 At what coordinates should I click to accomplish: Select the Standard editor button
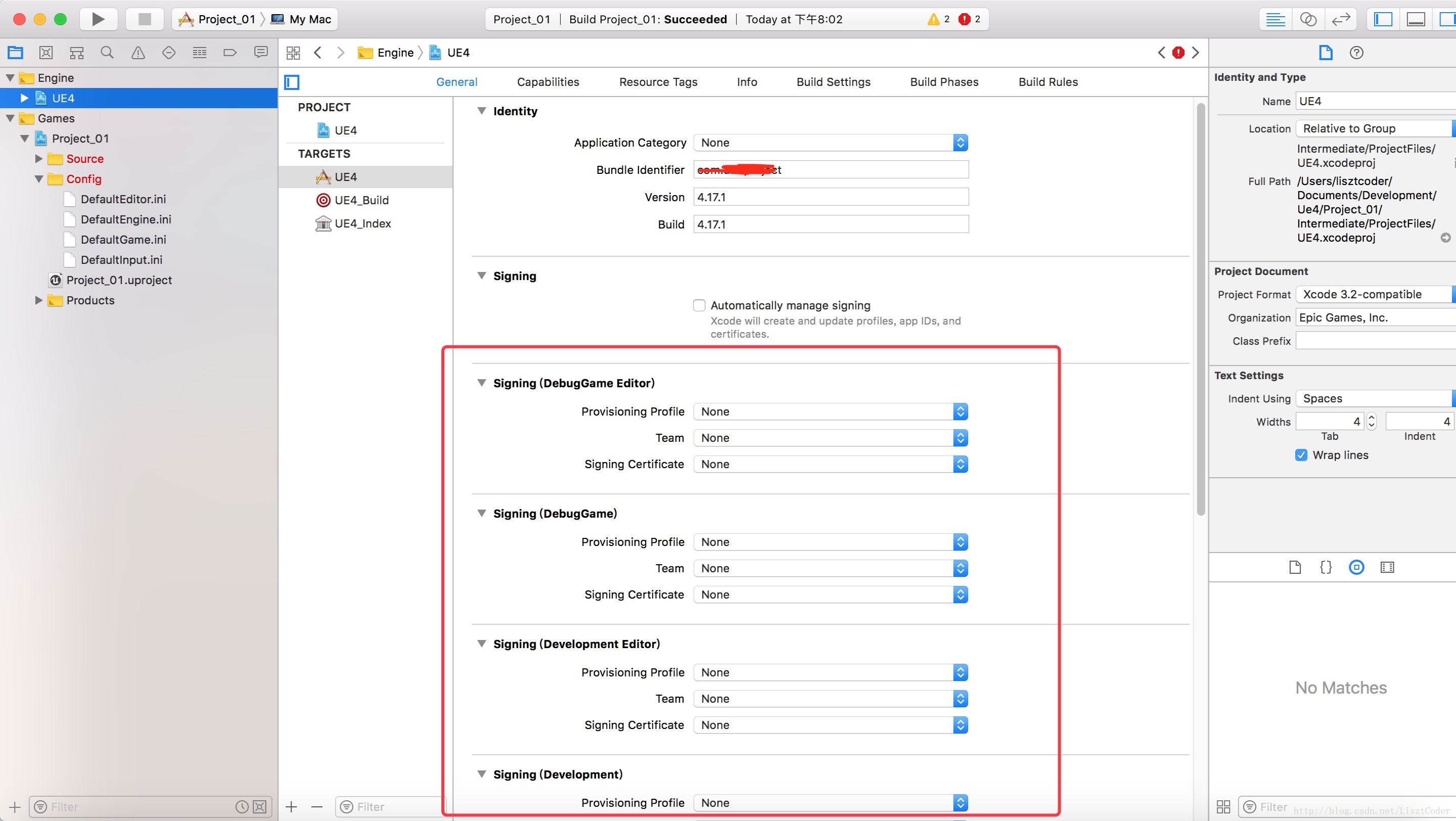tap(1275, 19)
